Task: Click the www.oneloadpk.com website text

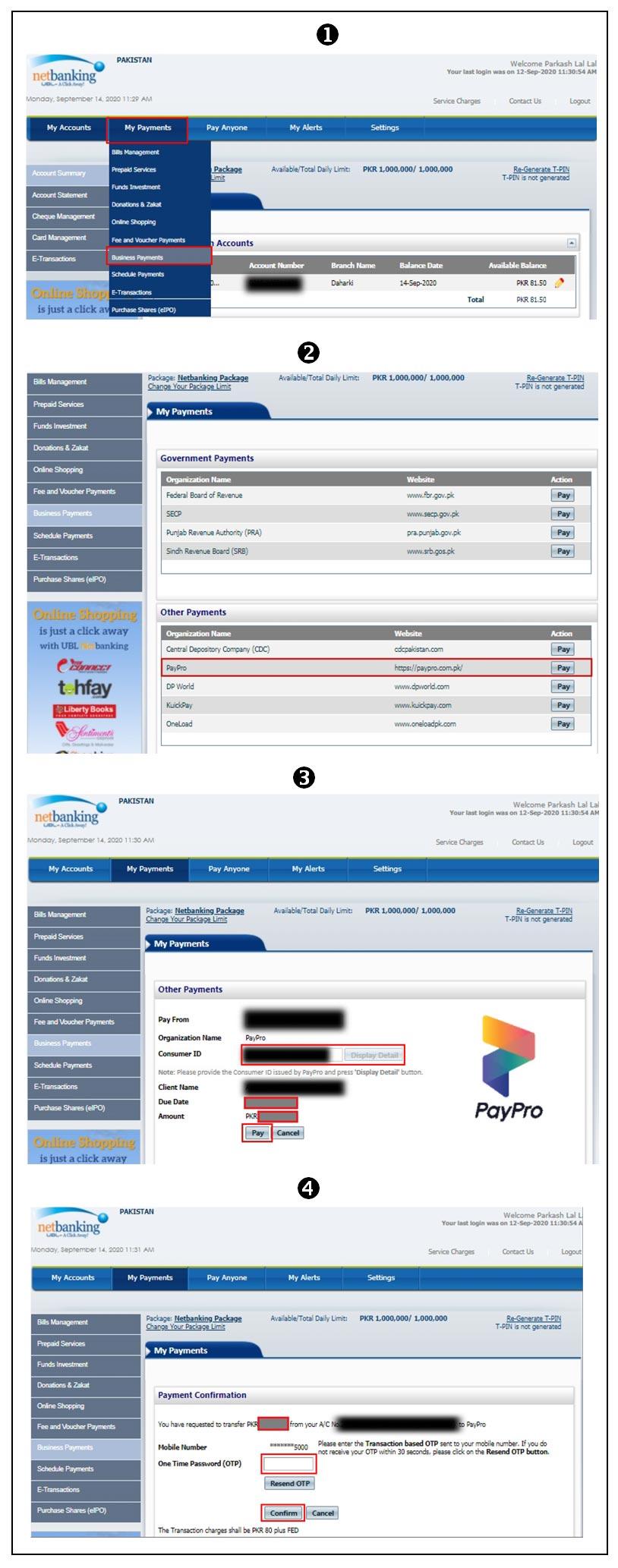Action: 425,724
